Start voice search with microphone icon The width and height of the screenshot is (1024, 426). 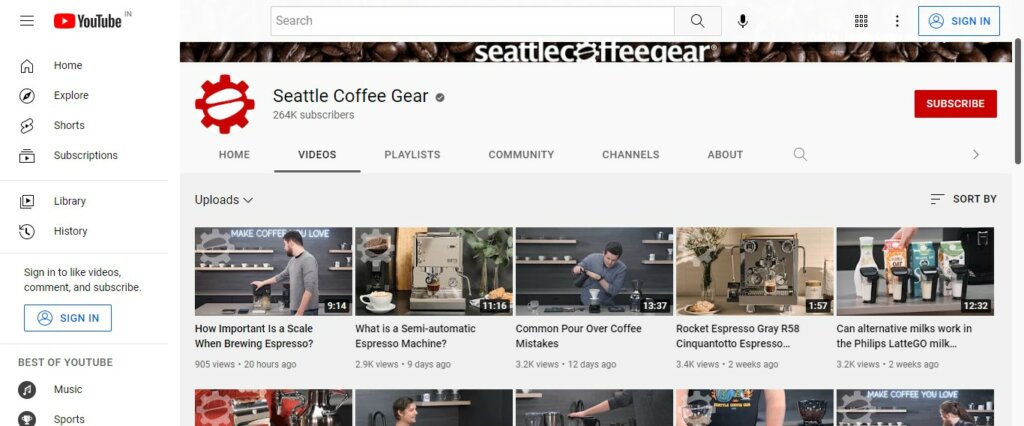(743, 21)
